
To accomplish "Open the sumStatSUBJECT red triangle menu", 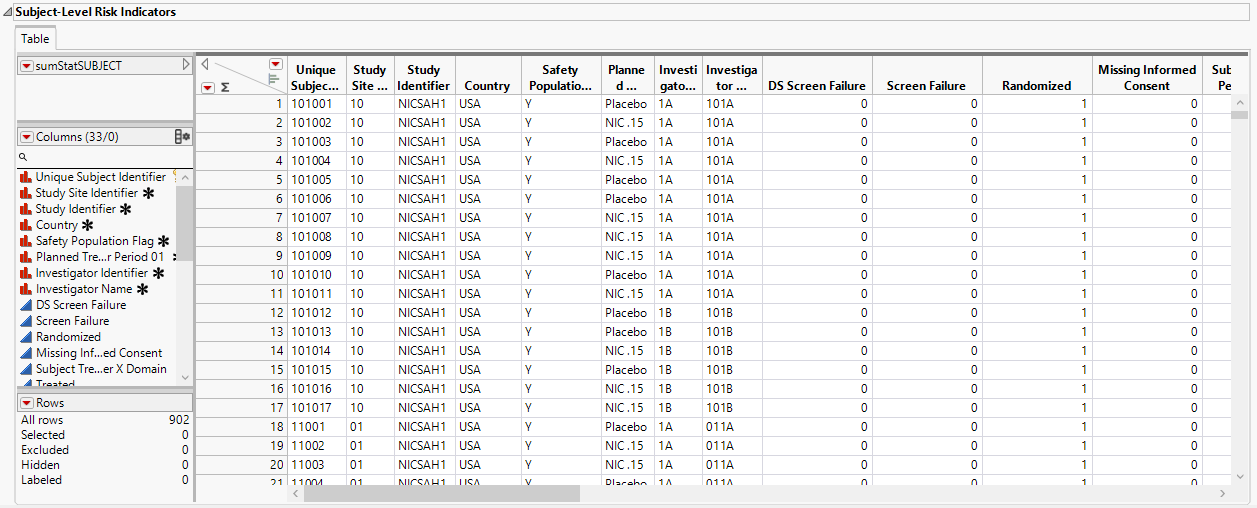I will (x=27, y=65).
